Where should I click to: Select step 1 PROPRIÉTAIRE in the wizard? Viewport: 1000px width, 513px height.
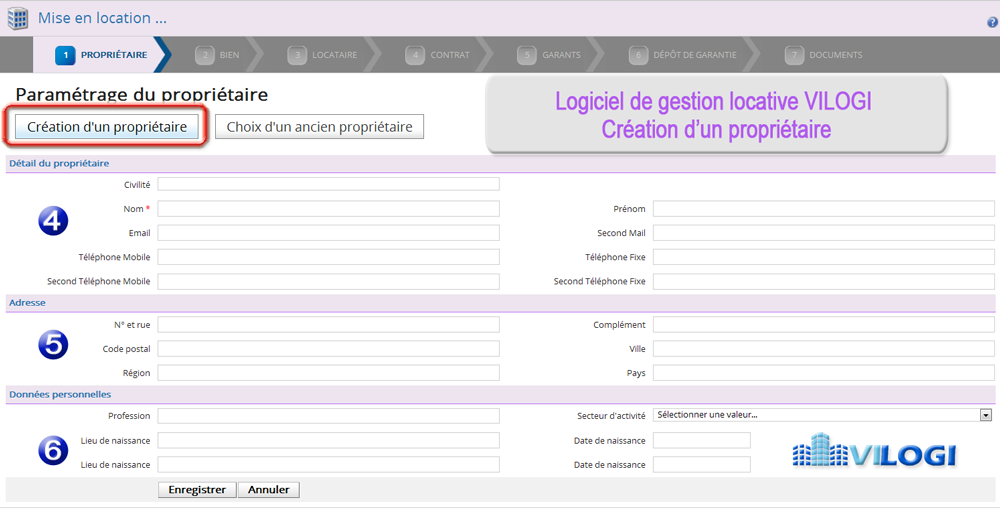102,55
